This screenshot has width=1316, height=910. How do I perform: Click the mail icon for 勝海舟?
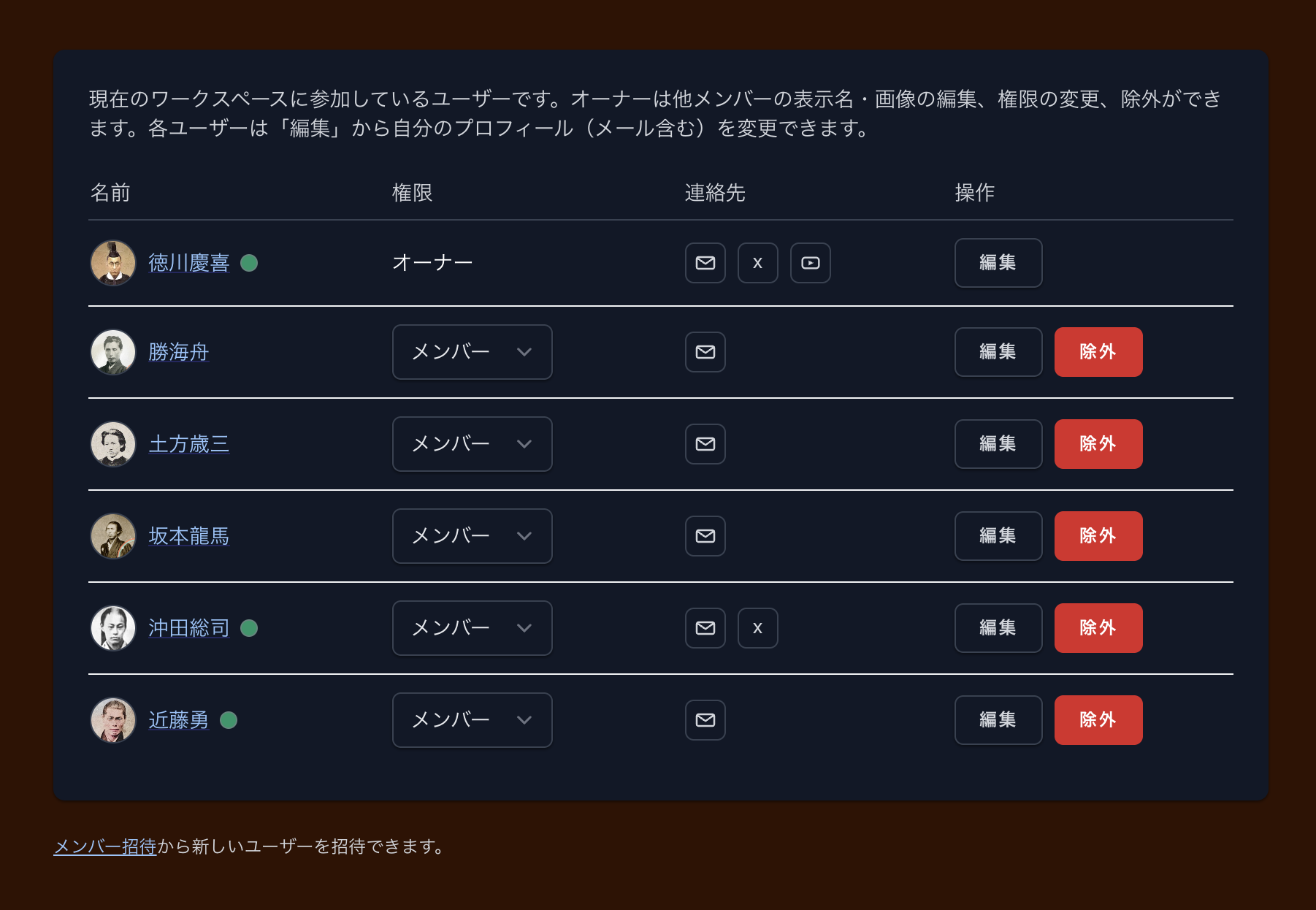[705, 352]
